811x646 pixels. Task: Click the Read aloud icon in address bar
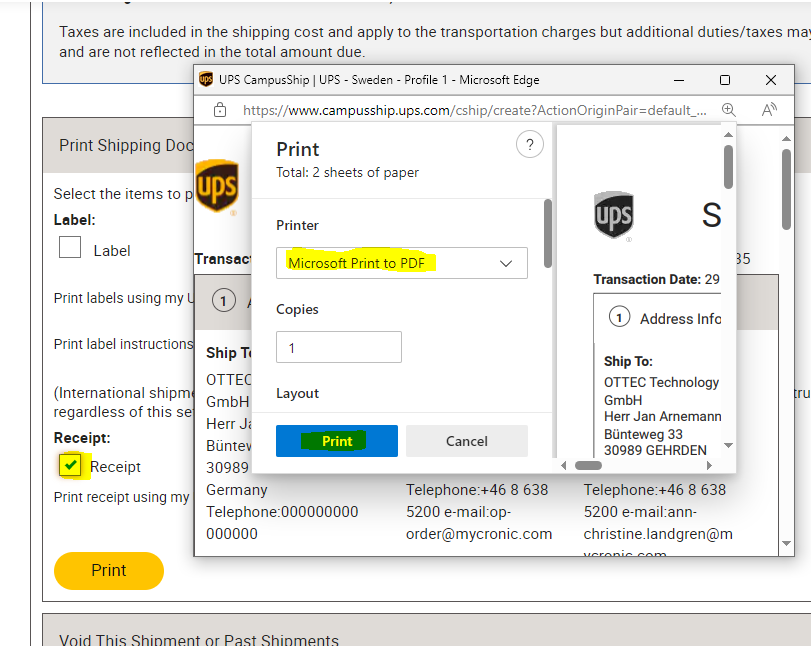[x=769, y=110]
